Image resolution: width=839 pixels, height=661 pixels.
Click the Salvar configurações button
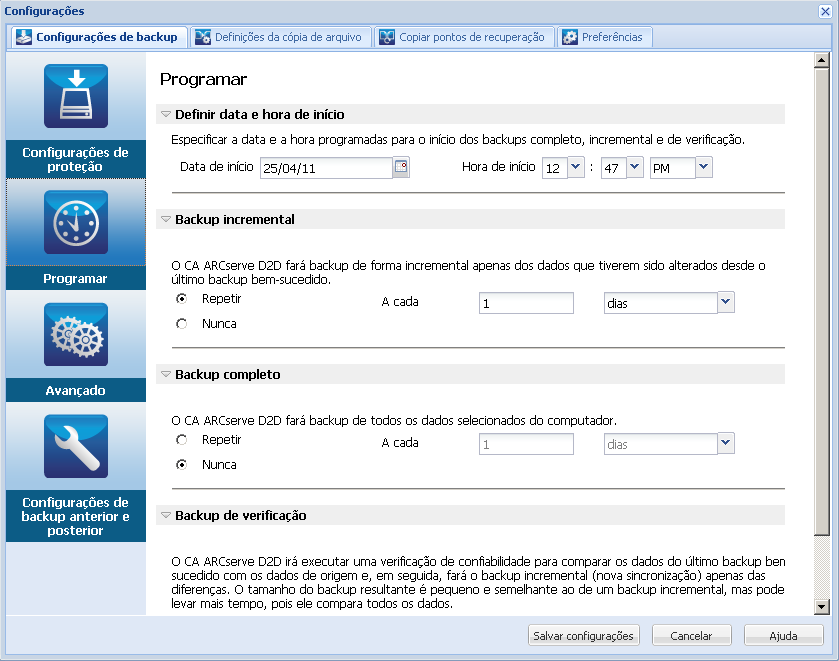click(583, 635)
